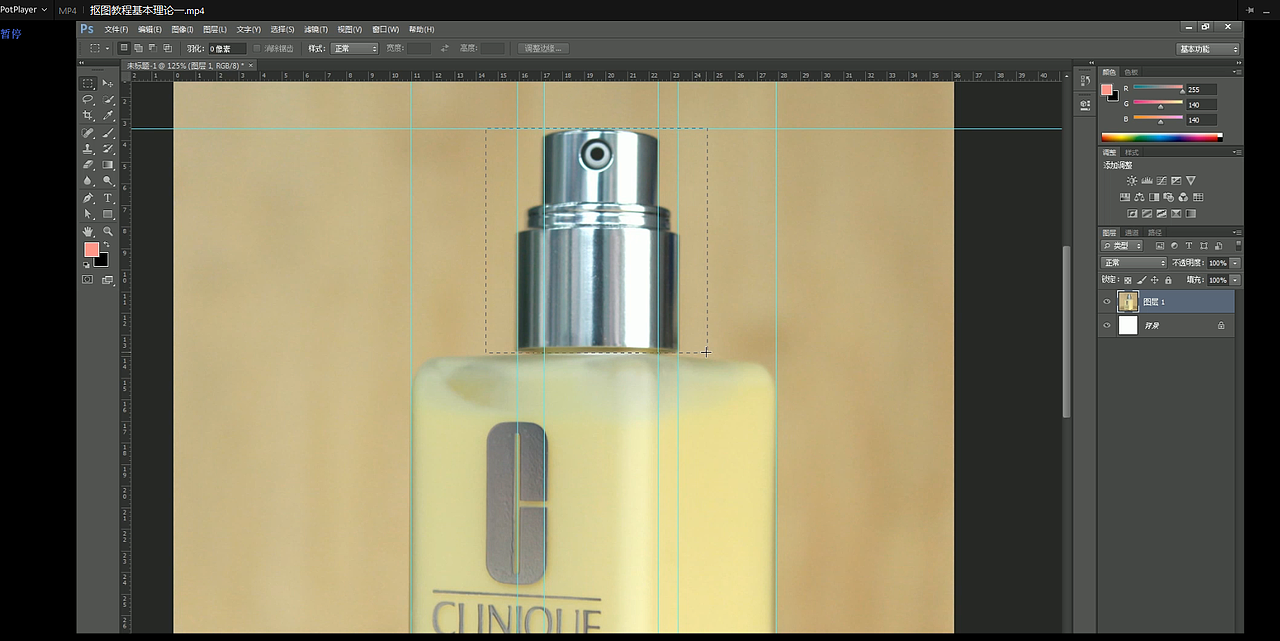Open the marquee tool preset picker arrow

[x=107, y=48]
